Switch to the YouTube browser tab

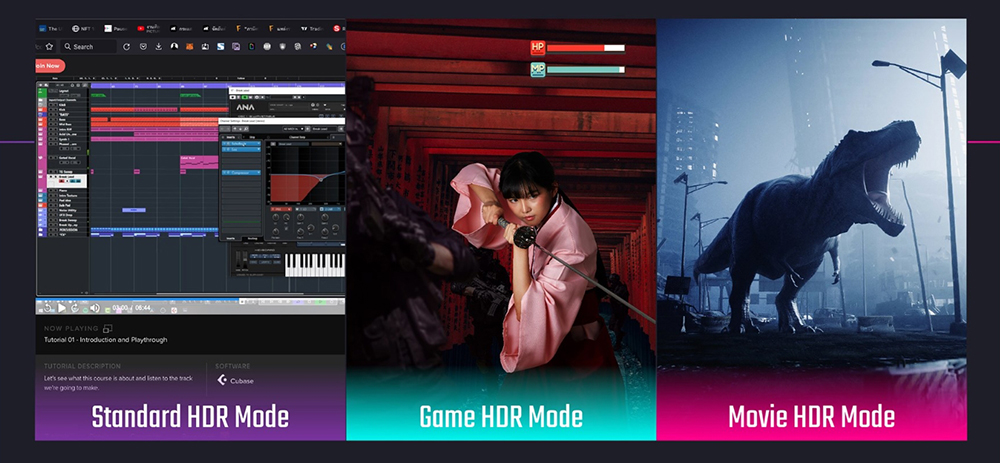click(142, 28)
